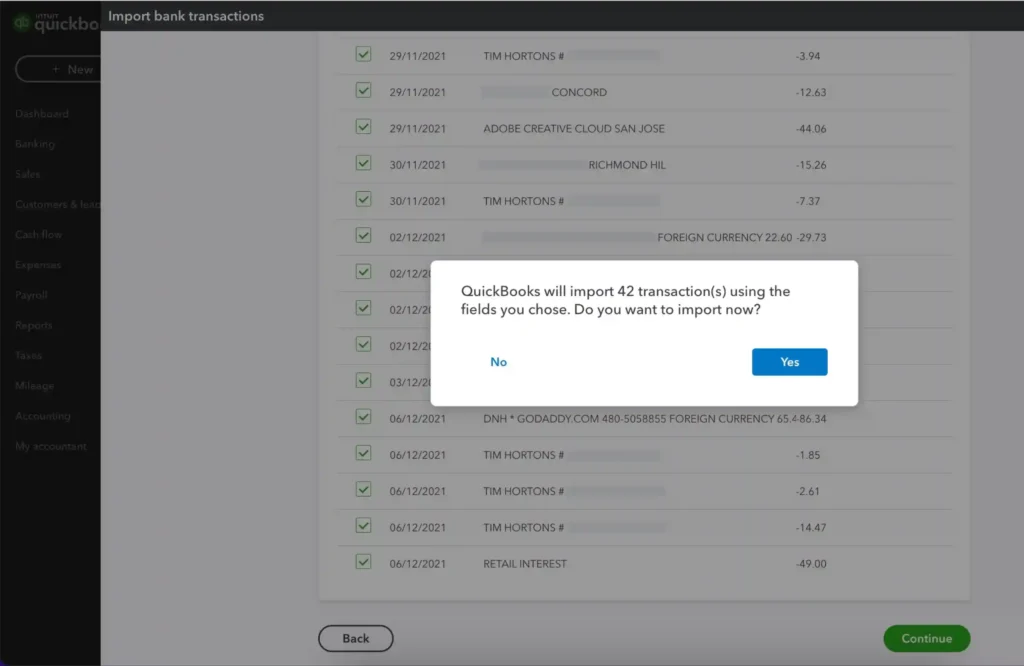The height and width of the screenshot is (666, 1024).
Task: Click the CONCORD description text
Action: point(579,92)
